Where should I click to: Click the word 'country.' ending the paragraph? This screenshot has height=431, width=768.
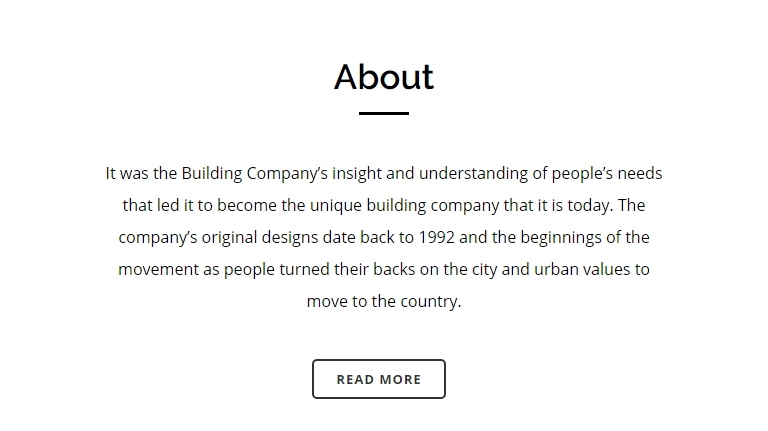tap(431, 301)
